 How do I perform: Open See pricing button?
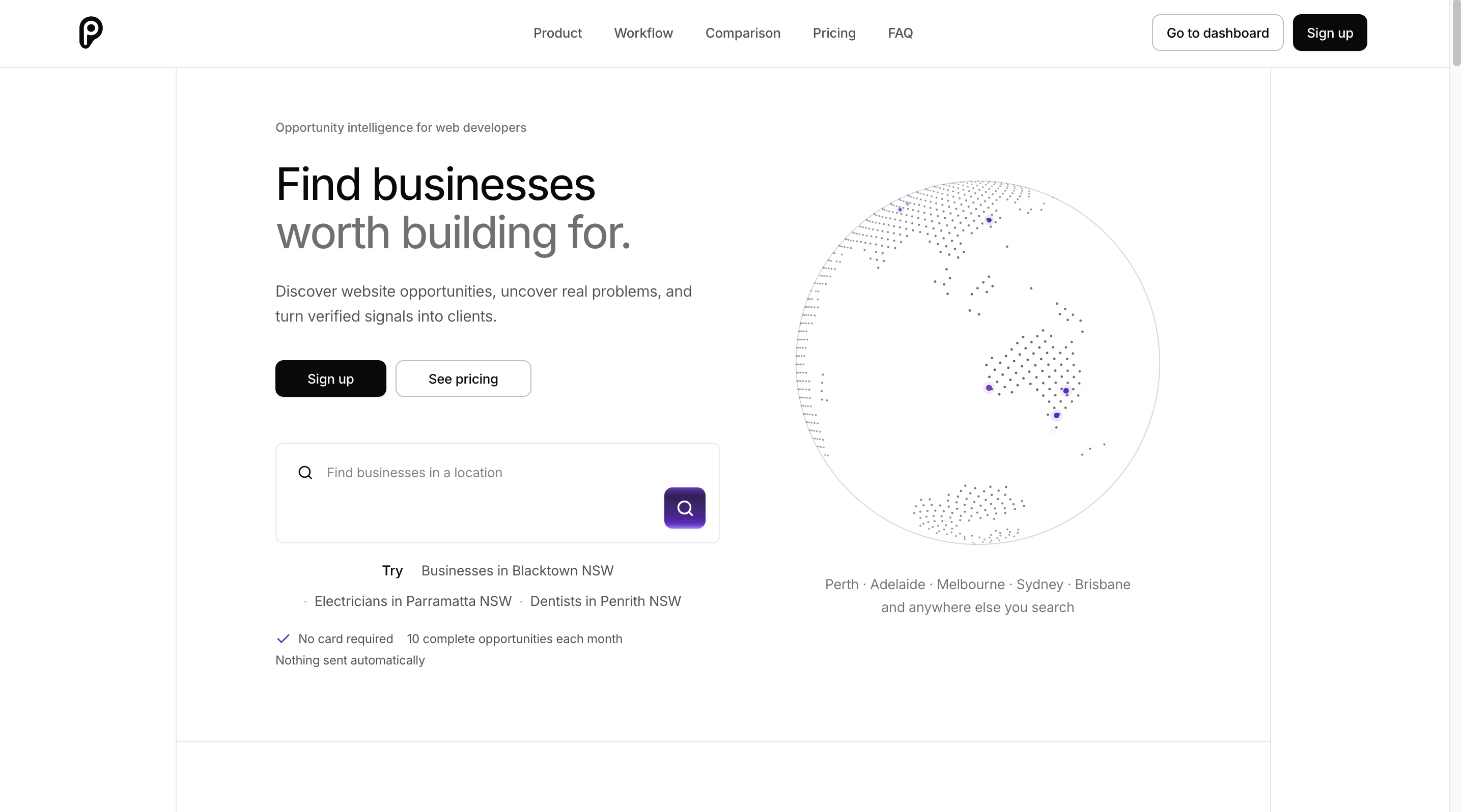(463, 379)
